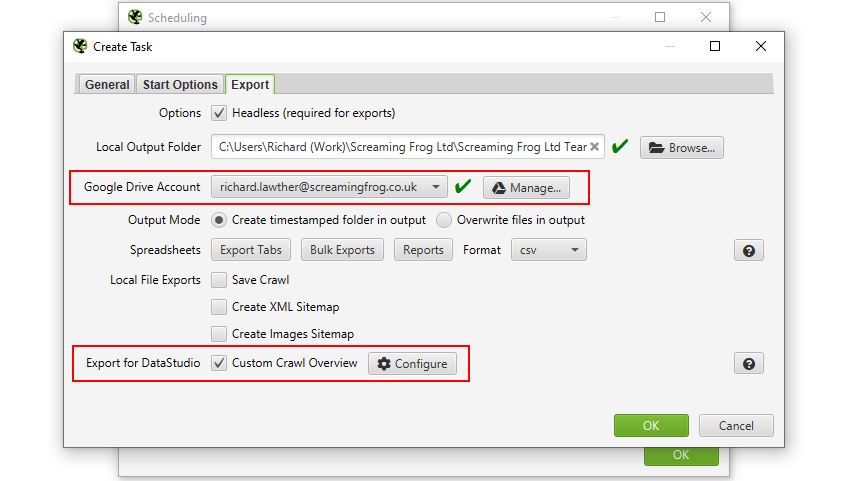Click Screaming Frog logo in Scheduling window title
The width and height of the screenshot is (850, 481).
pyautogui.click(x=135, y=17)
